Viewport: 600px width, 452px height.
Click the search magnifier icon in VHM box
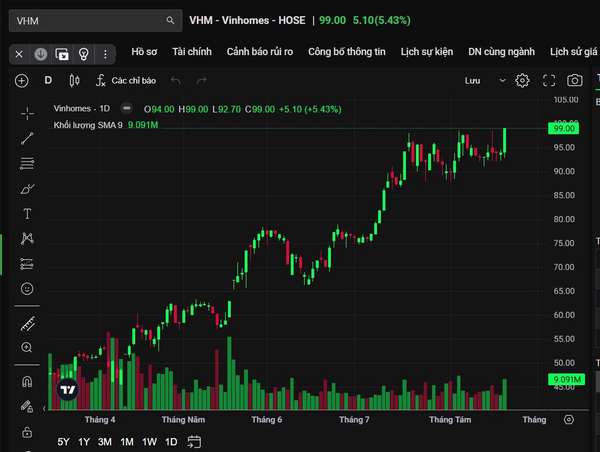(170, 20)
